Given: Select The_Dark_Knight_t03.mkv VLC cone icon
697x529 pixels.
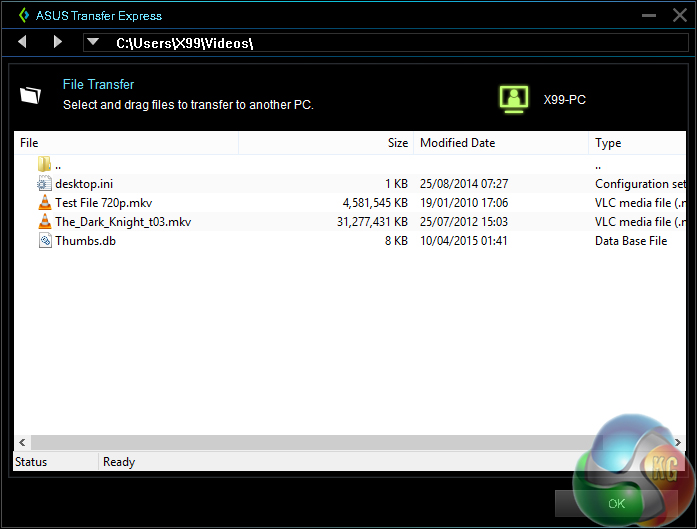Looking at the screenshot, I should click(x=44, y=221).
